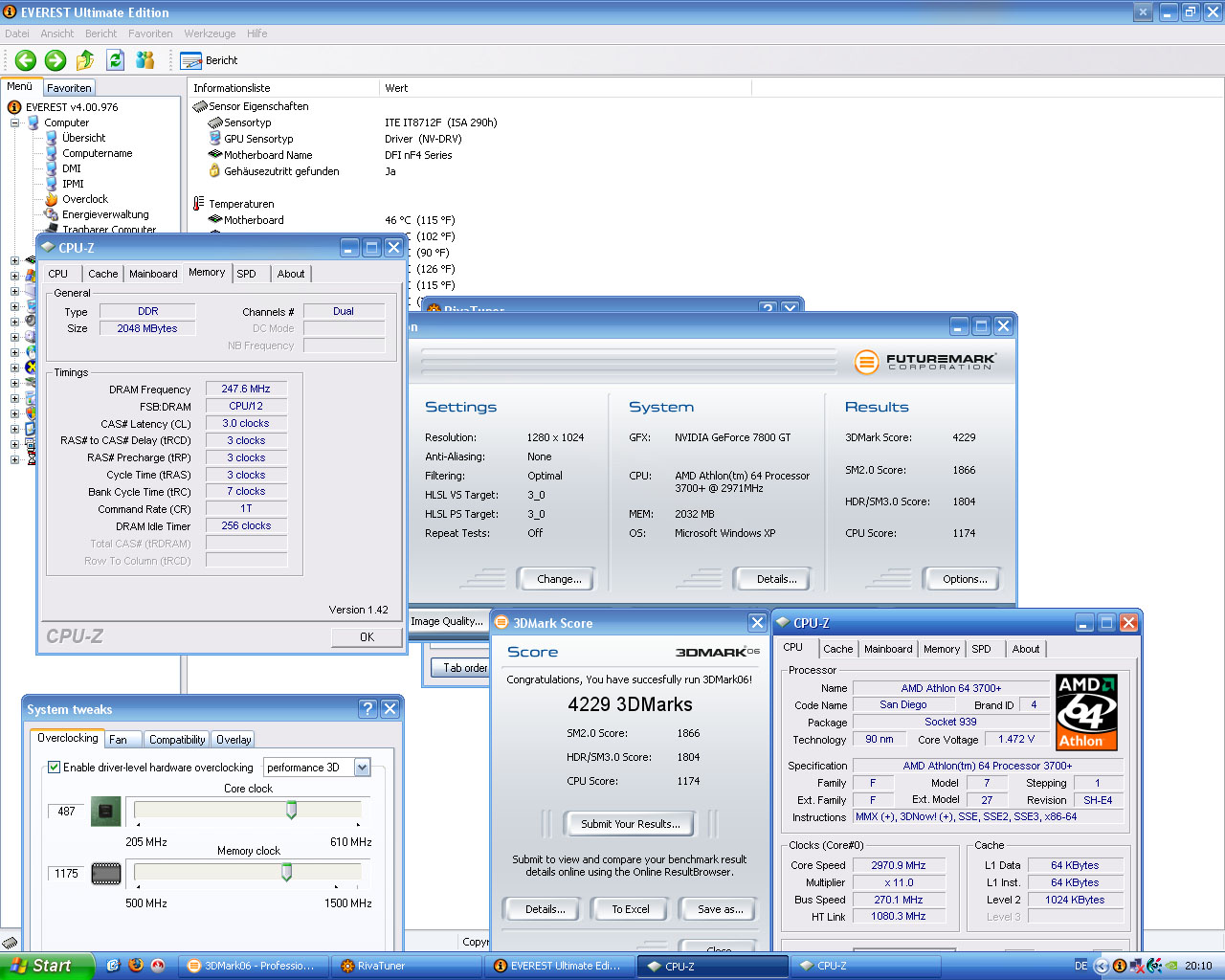Click the thermometer Temperaturen icon in EVEREST
The image size is (1225, 980).
tap(199, 203)
